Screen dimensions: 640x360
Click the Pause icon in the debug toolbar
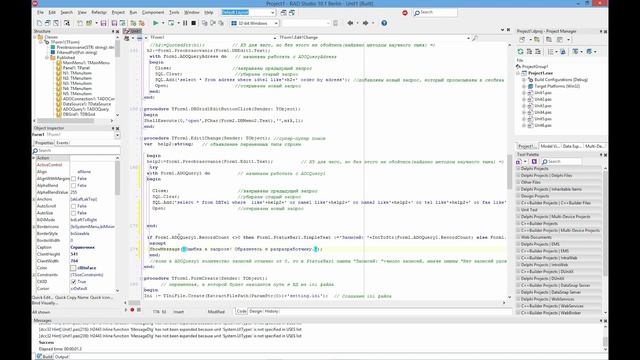[185, 23]
